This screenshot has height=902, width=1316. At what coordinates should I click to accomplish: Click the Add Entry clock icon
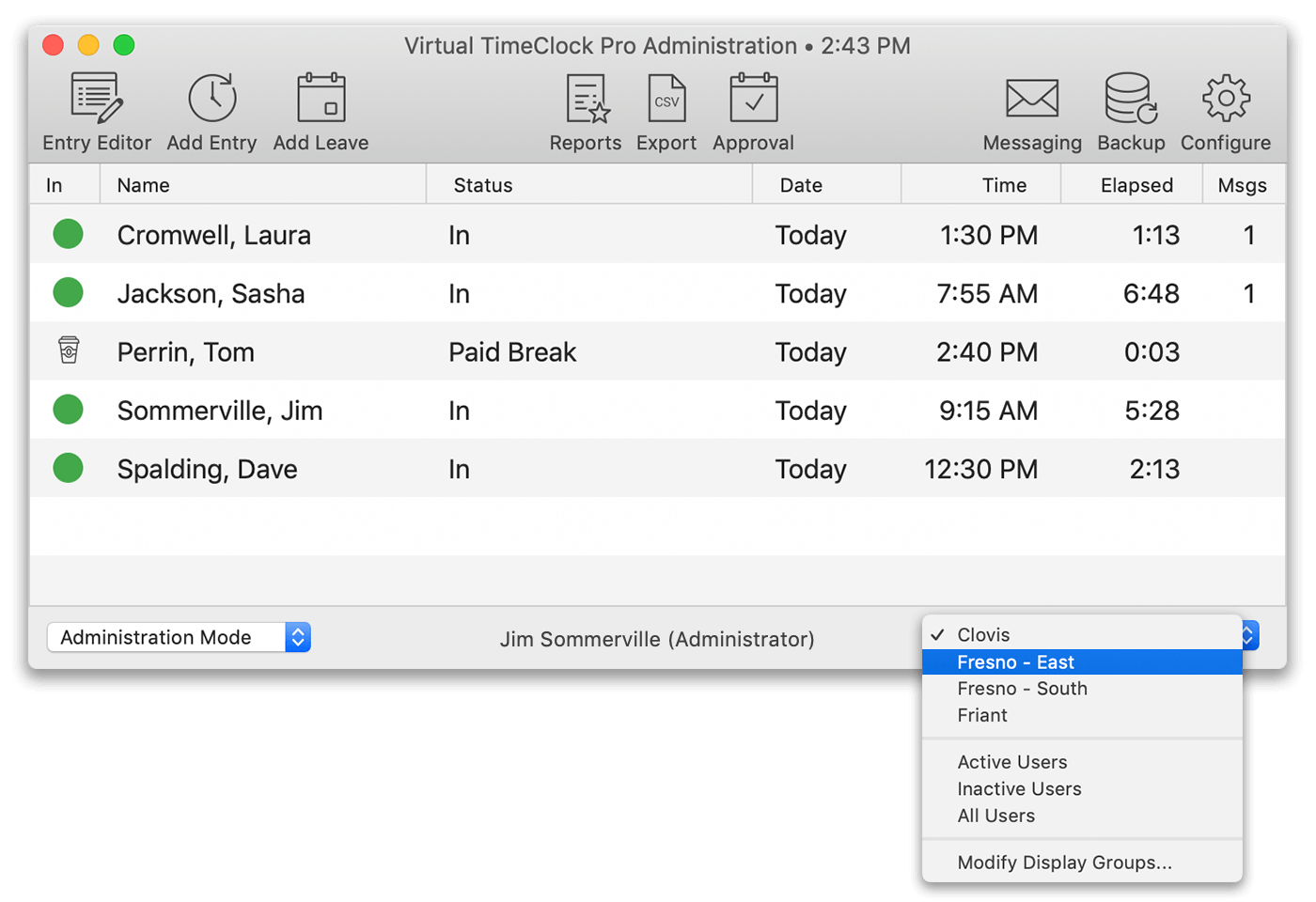pyautogui.click(x=212, y=98)
